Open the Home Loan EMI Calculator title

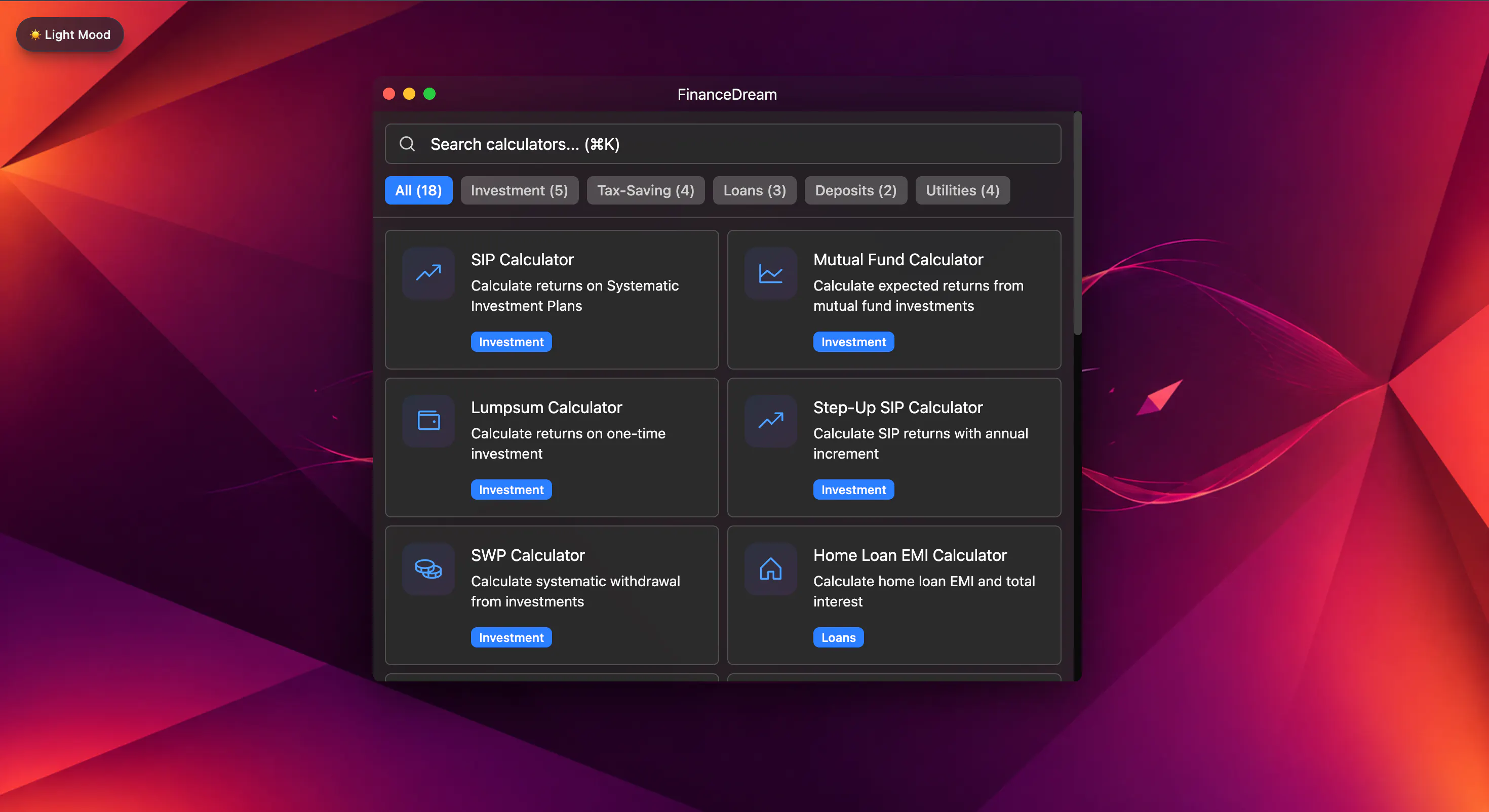910,555
